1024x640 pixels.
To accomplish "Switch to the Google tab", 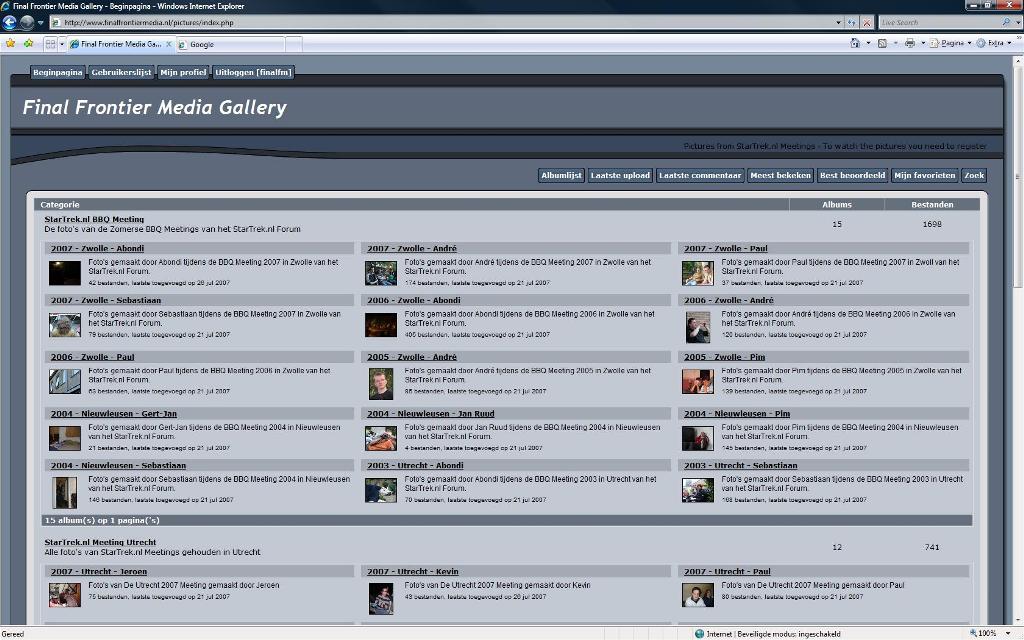I will [231, 44].
